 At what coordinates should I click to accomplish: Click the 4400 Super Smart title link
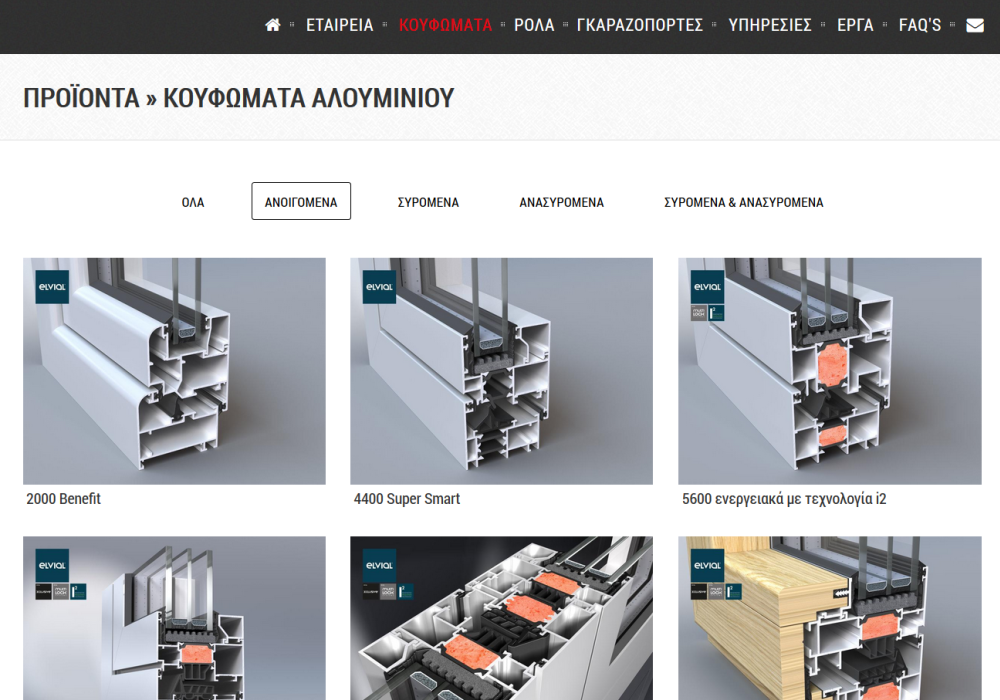tap(406, 499)
